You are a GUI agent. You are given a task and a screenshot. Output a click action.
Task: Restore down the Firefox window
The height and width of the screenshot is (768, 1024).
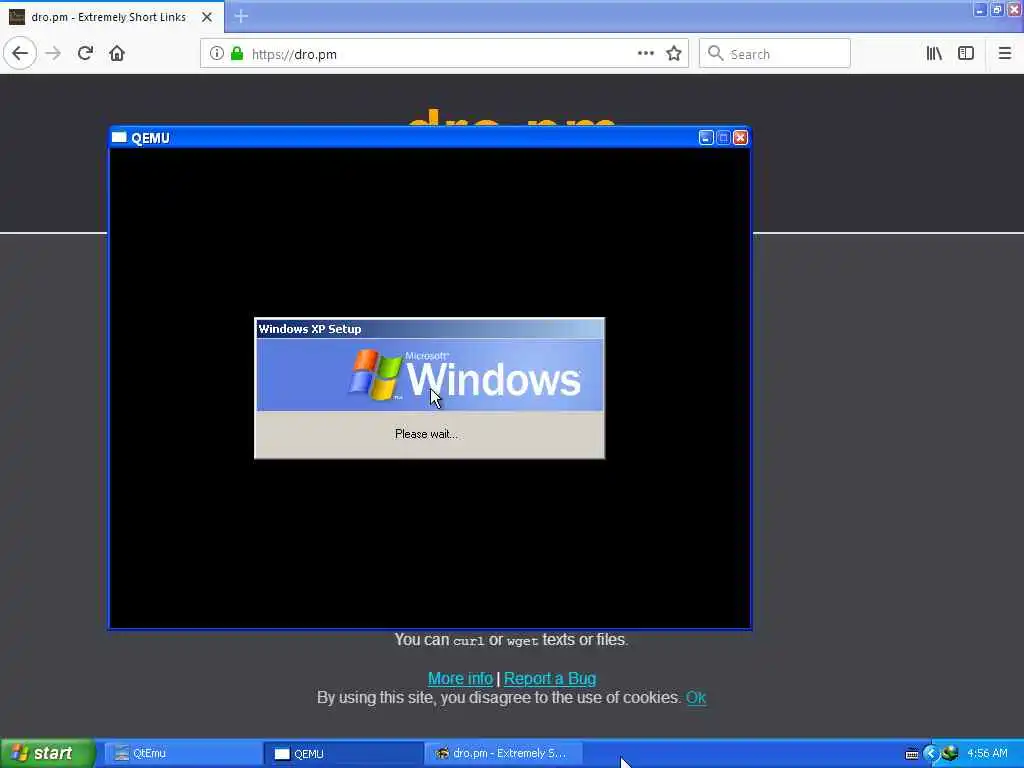pos(997,9)
